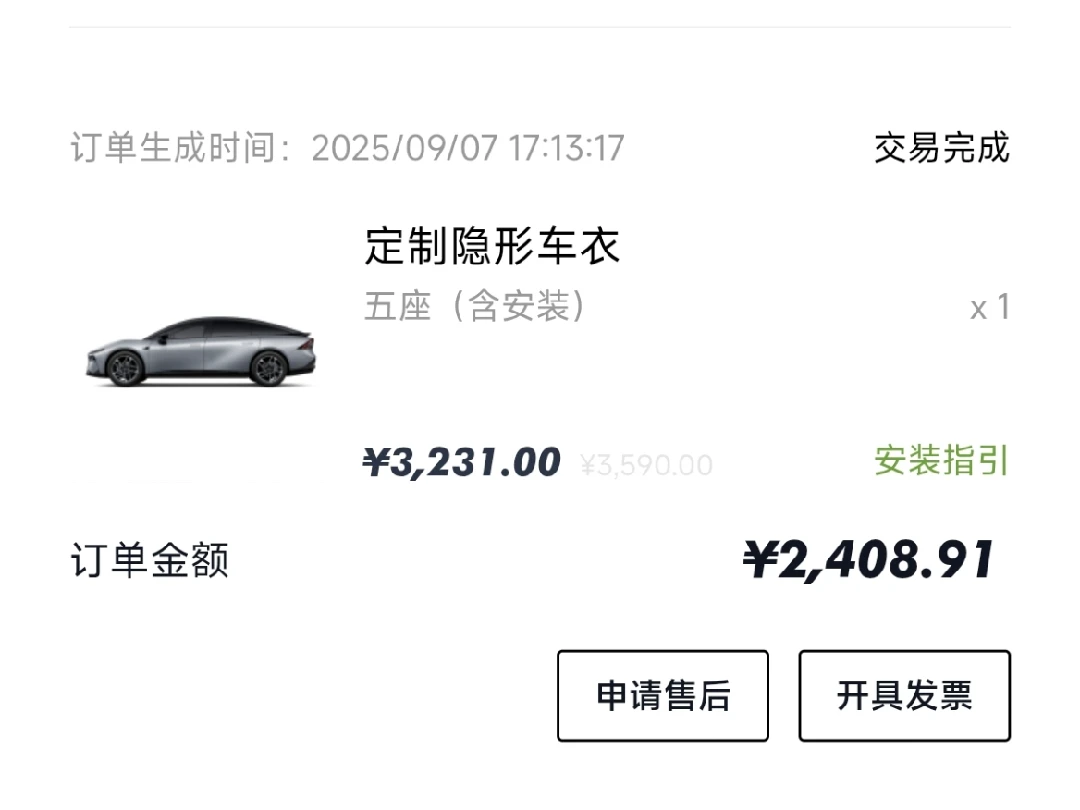Click the quantity label x 1

(x=989, y=308)
